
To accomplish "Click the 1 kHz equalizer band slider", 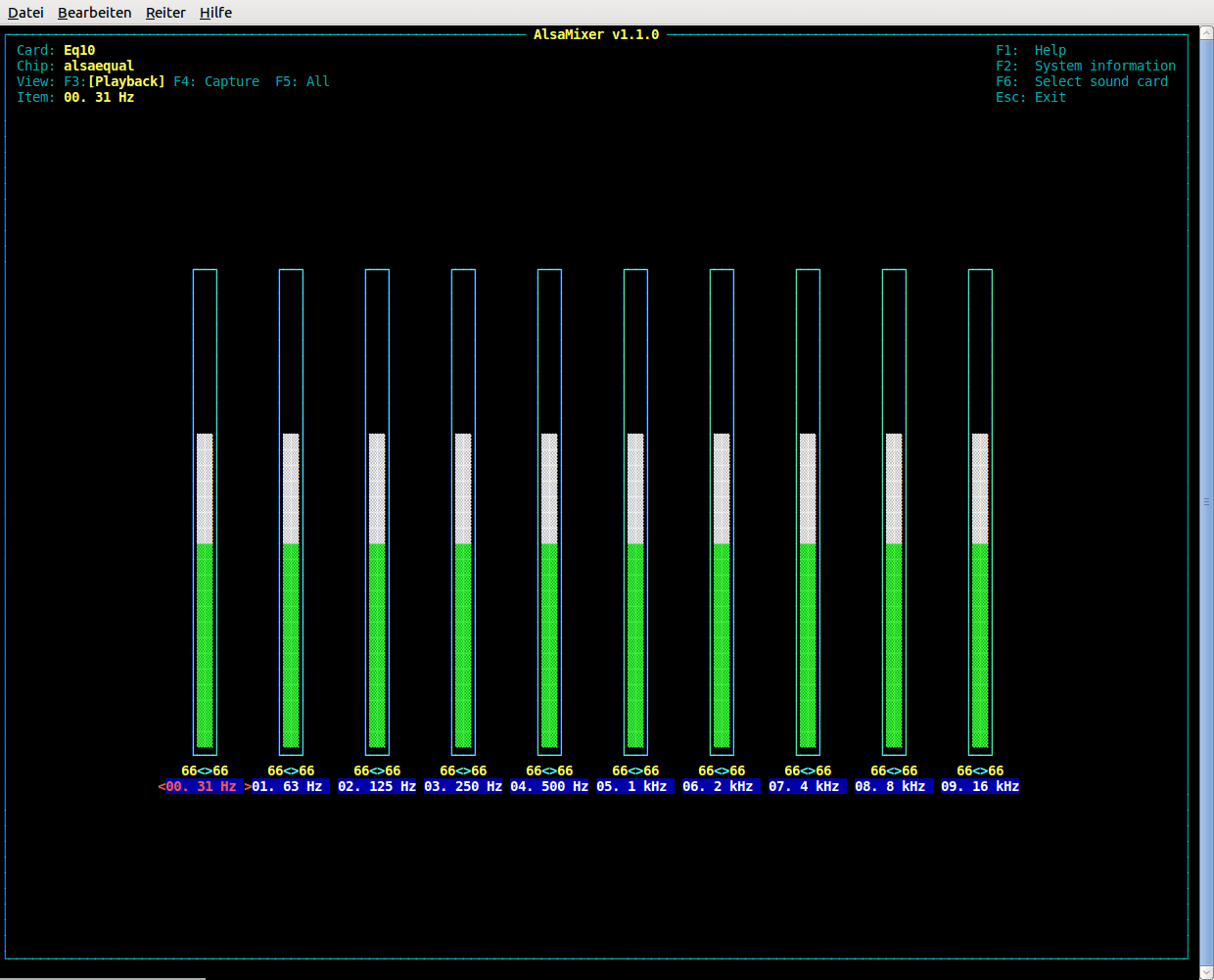I will 635,512.
